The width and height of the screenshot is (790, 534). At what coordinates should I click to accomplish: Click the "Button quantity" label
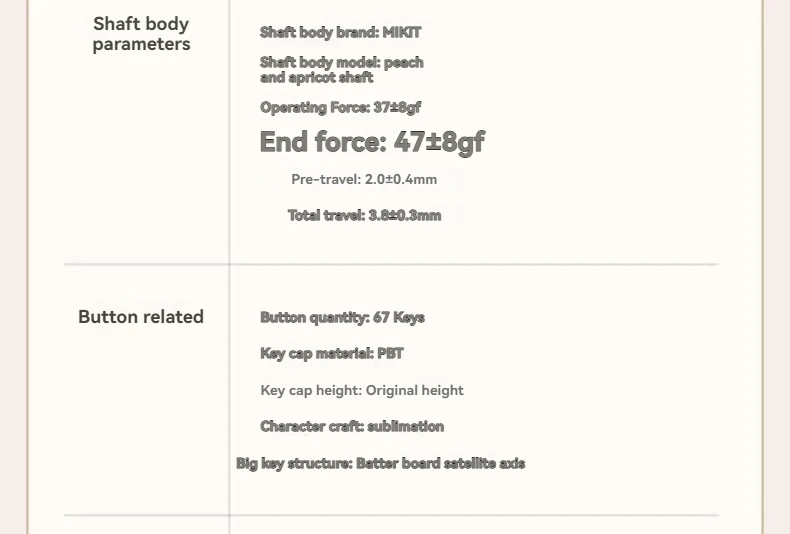pyautogui.click(x=314, y=317)
